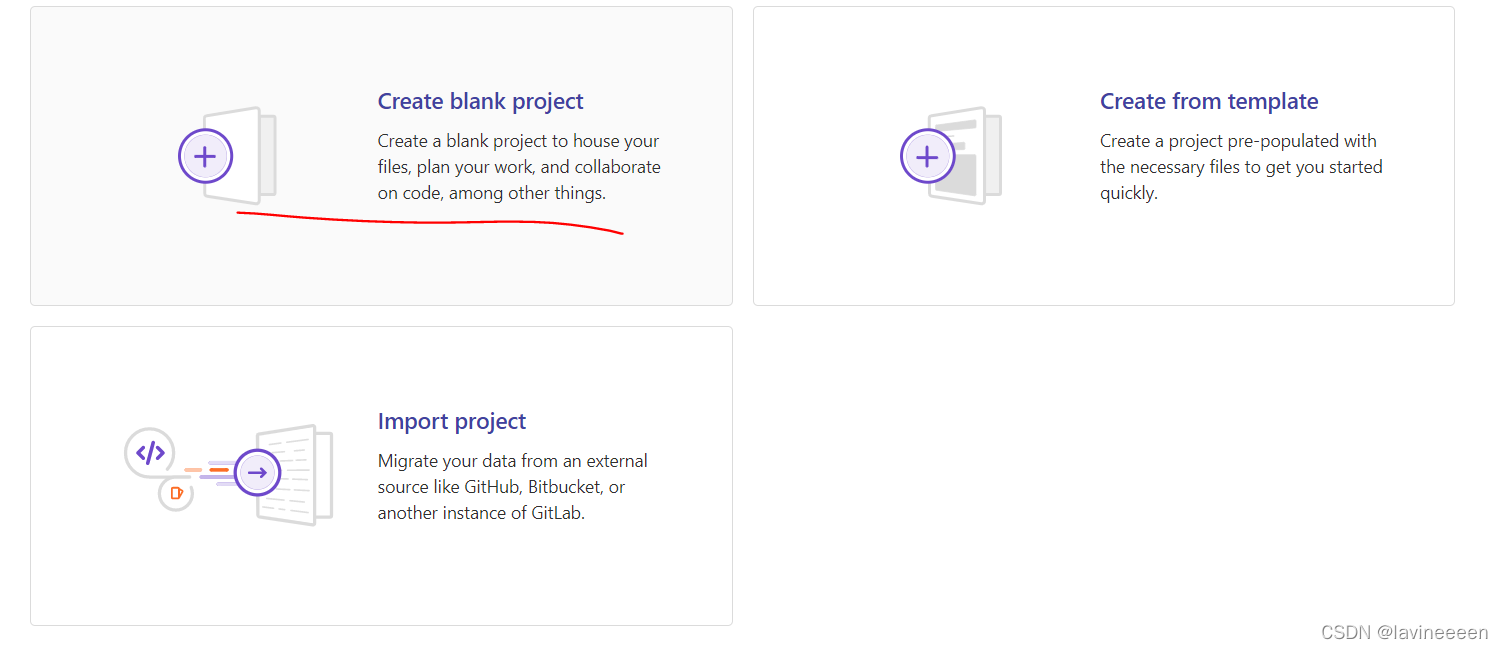The image size is (1503, 649).
Task: Click the code brackets icon in Import illustration
Action: [150, 453]
